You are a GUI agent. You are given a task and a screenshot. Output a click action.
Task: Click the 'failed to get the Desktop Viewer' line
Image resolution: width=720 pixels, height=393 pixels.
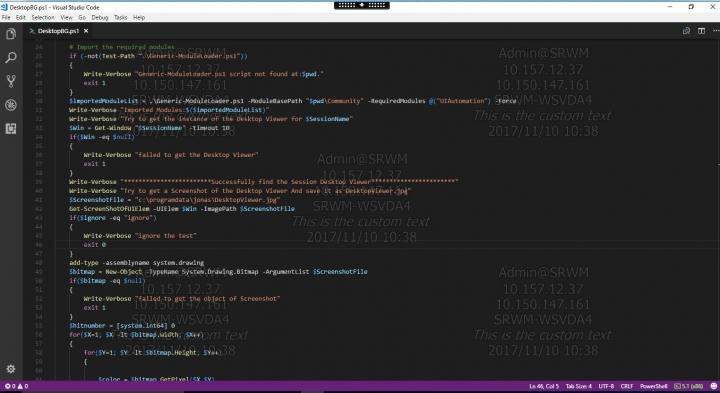[171, 155]
